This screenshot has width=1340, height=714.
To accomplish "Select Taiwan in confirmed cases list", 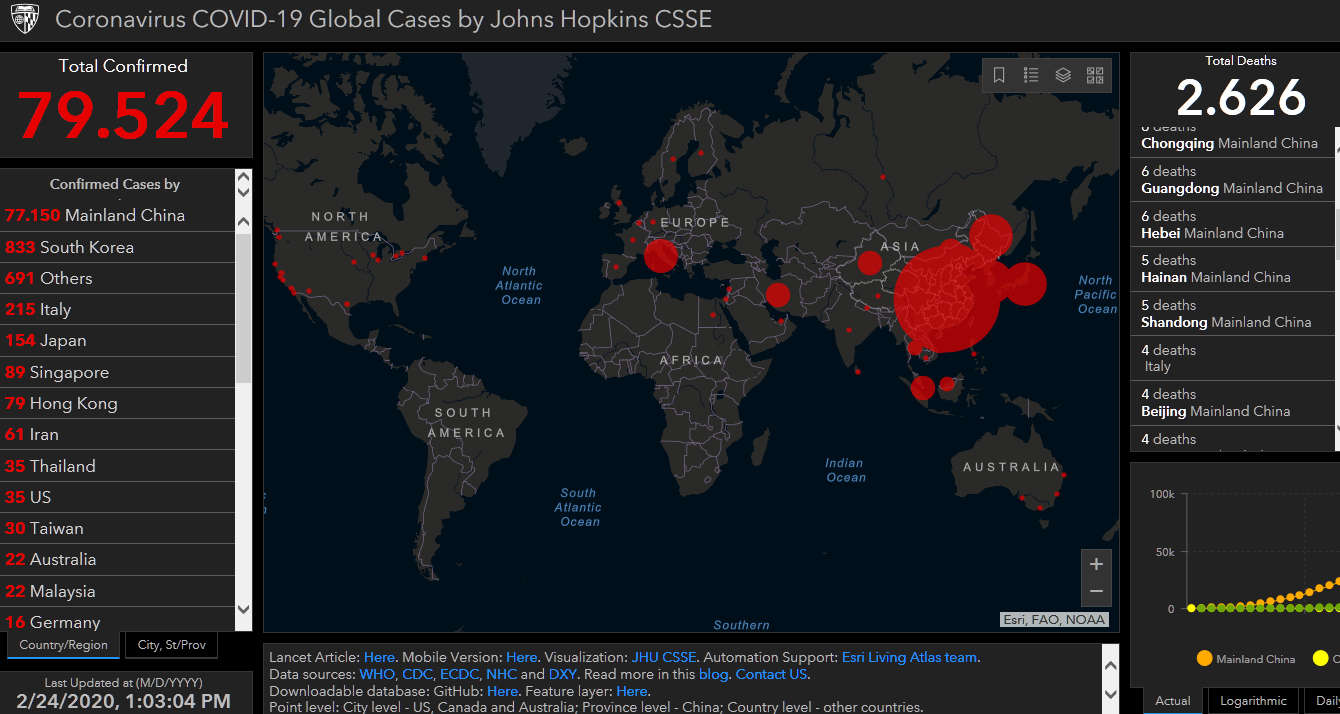I will 118,528.
